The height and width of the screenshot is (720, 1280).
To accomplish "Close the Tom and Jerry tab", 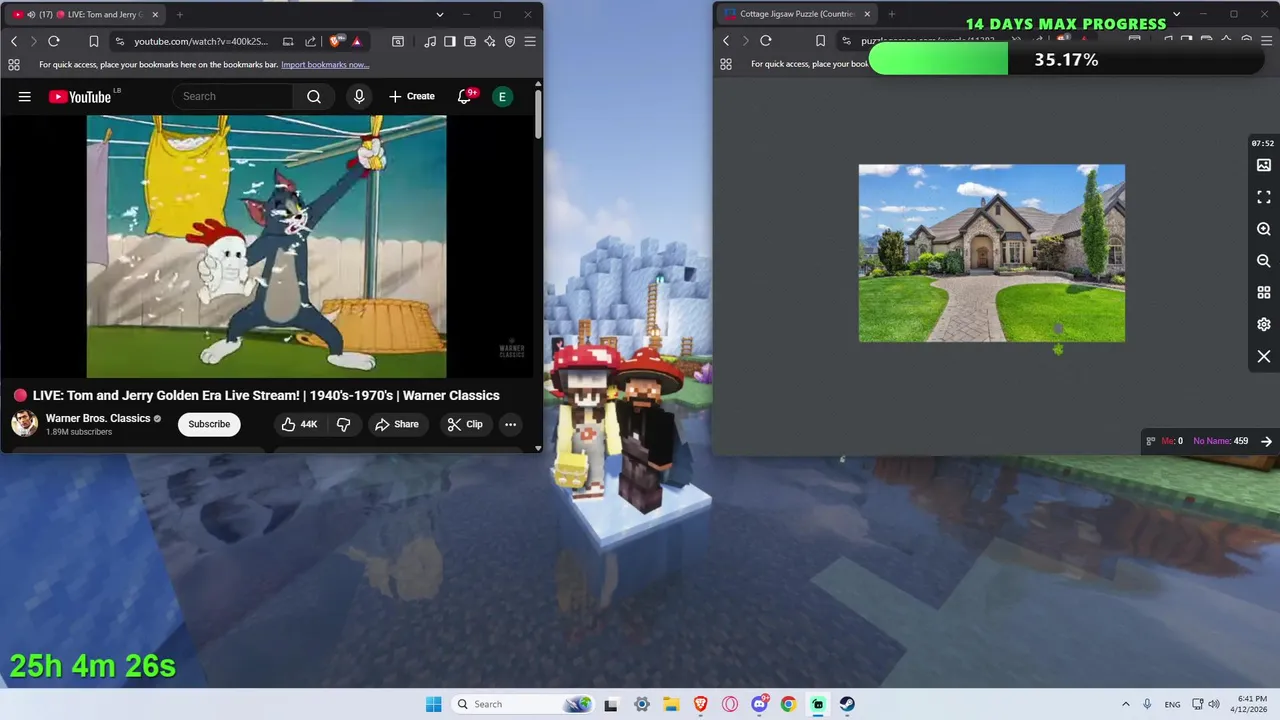I will pos(155,15).
